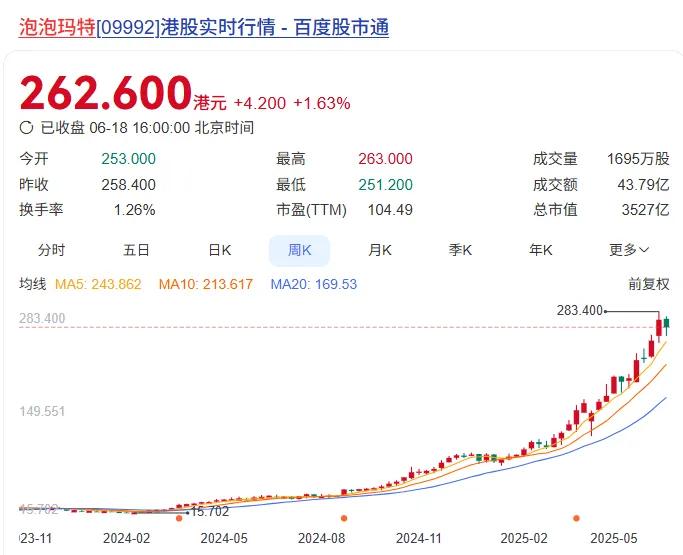683x555 pixels.
Task: Click the 2024-02 x-axis date label
Action: tap(126, 538)
